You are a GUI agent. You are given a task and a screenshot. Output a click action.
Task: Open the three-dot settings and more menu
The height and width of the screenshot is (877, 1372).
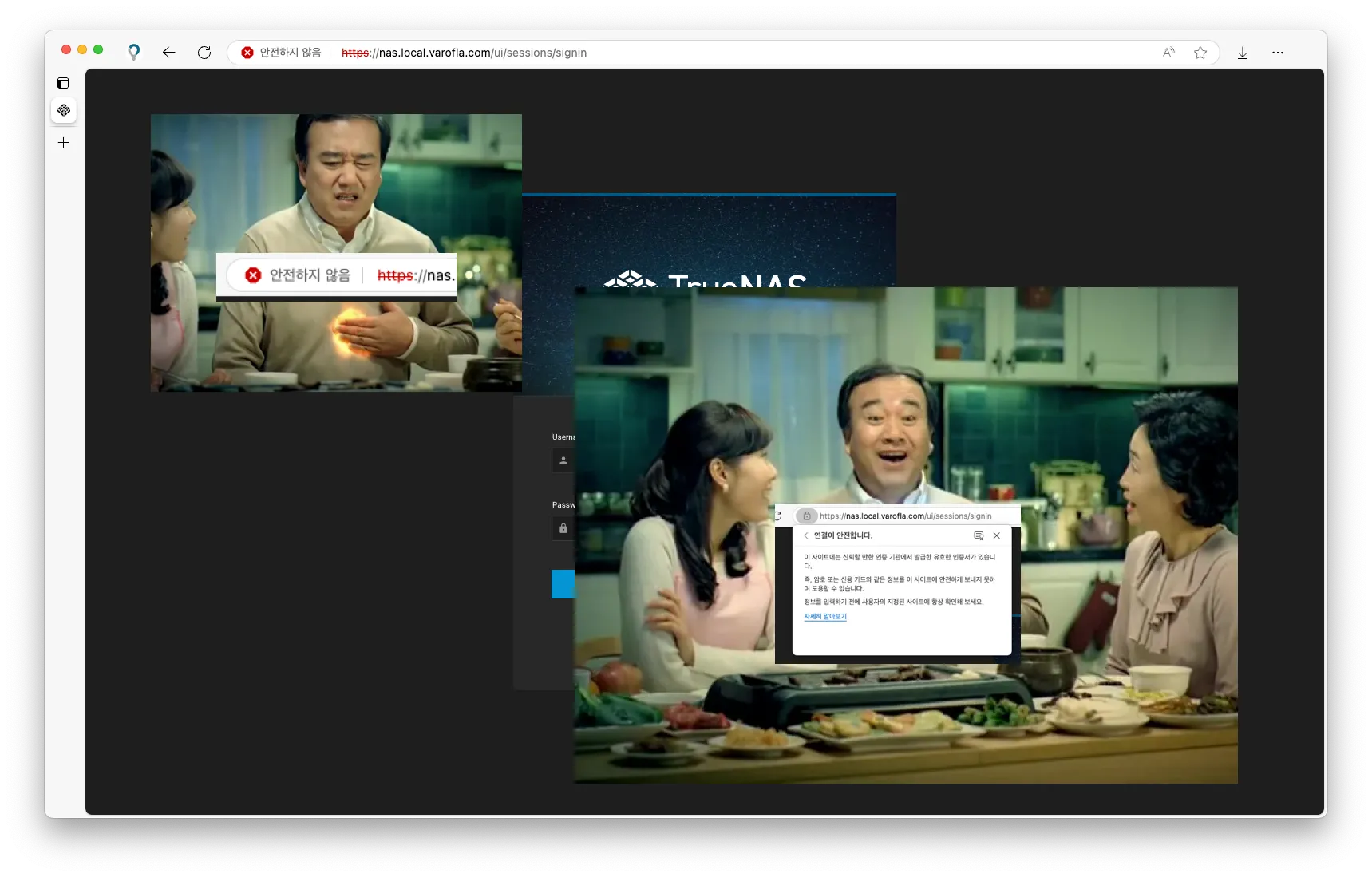click(1278, 53)
